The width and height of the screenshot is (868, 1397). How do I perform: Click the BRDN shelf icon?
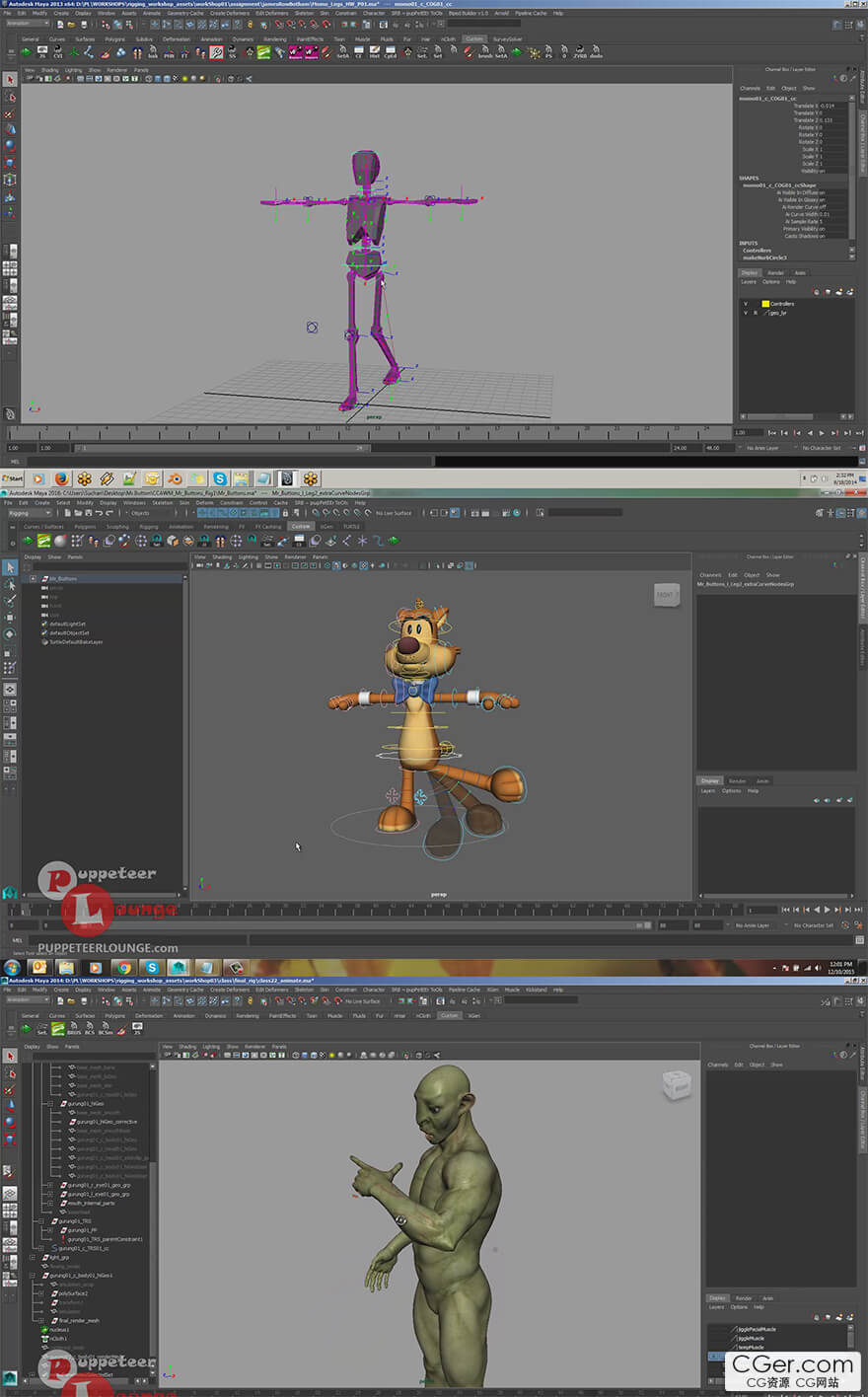74,1029
